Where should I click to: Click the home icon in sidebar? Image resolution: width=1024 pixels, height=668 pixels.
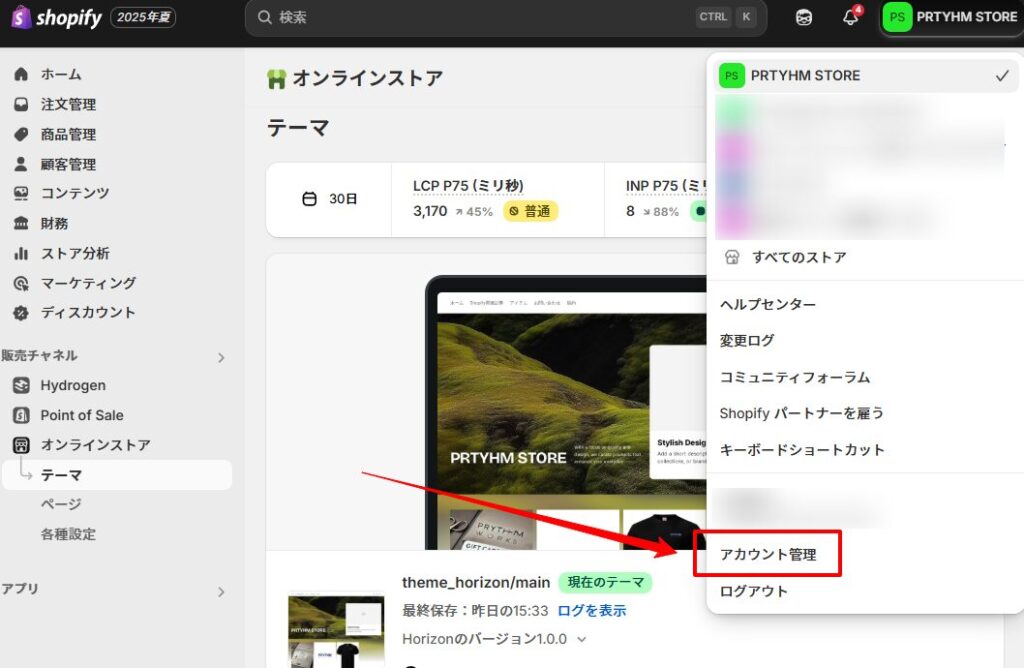point(21,74)
